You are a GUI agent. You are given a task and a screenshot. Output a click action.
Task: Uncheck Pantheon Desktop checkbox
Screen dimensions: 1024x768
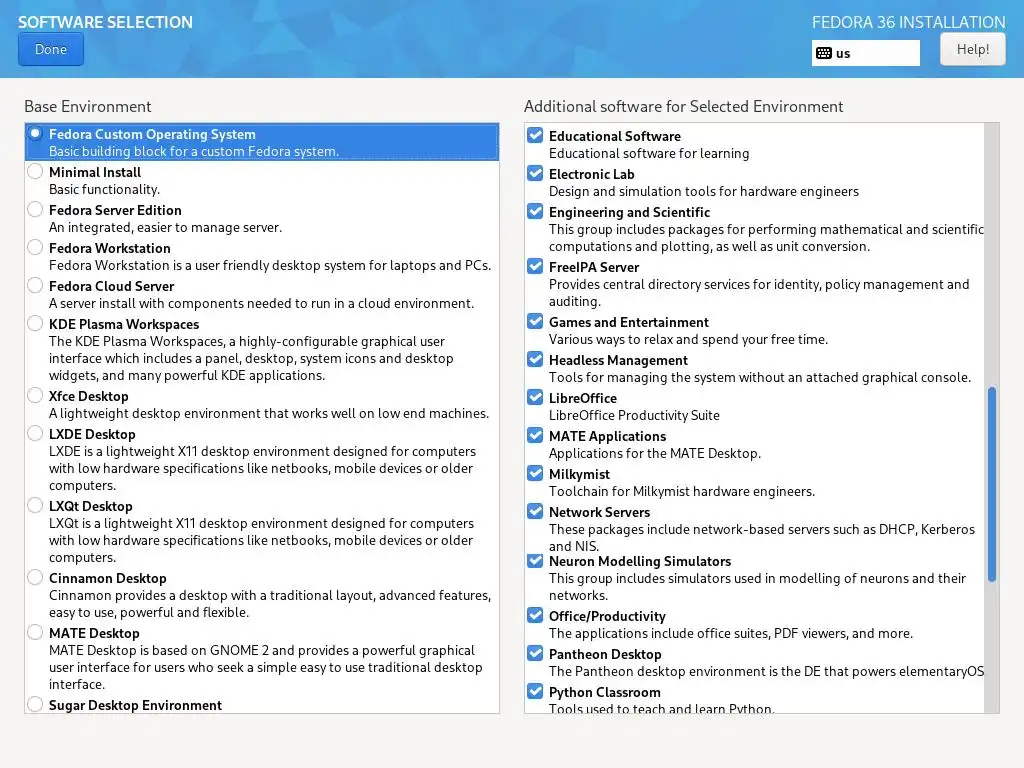(535, 652)
